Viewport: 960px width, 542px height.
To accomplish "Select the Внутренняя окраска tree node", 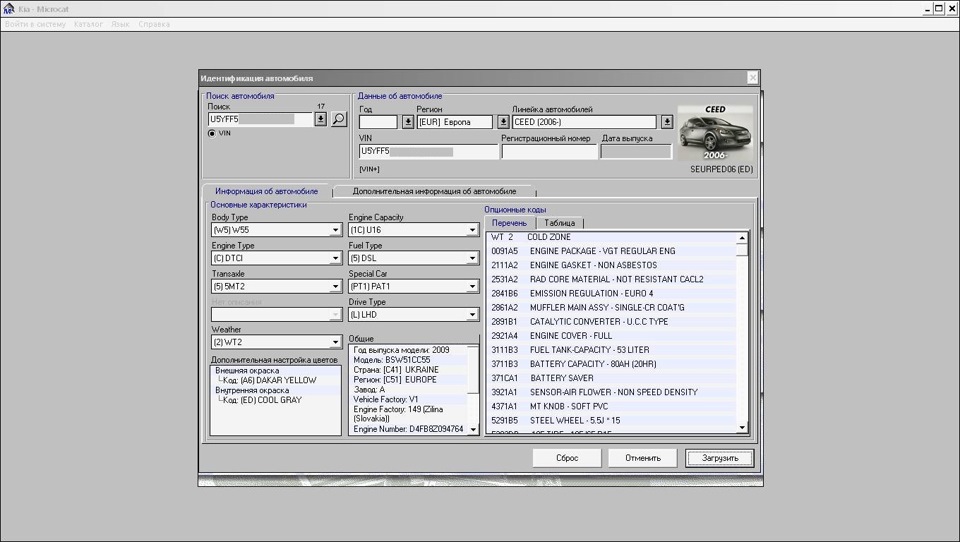I will click(252, 390).
